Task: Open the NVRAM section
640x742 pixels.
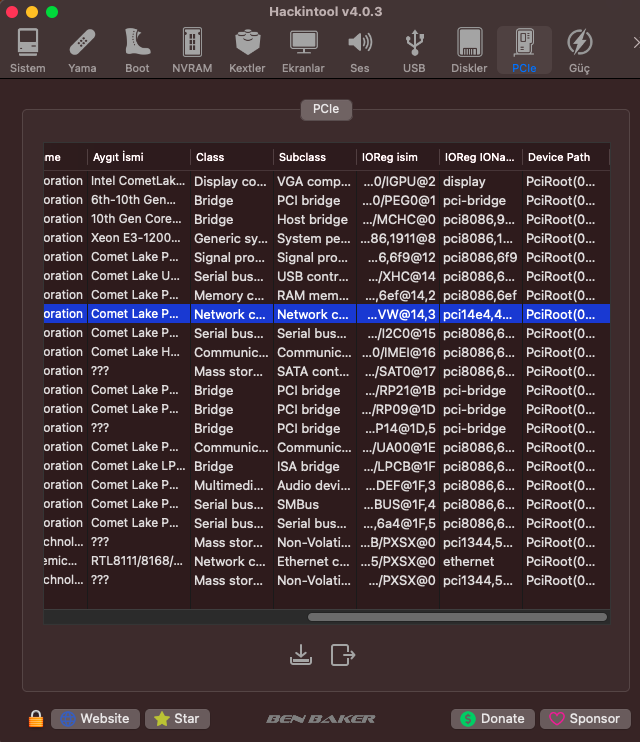Action: point(192,50)
